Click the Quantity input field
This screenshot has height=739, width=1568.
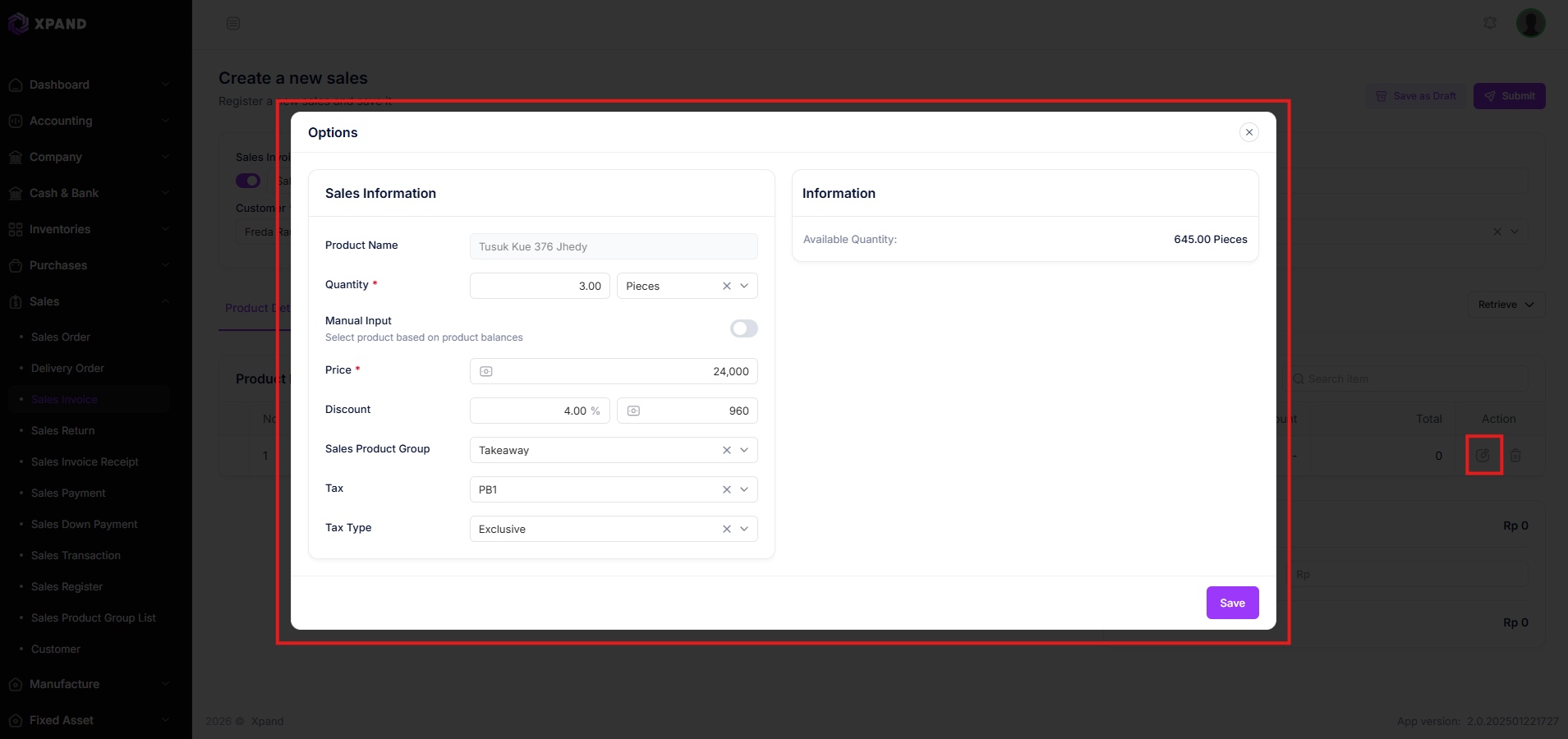(540, 286)
